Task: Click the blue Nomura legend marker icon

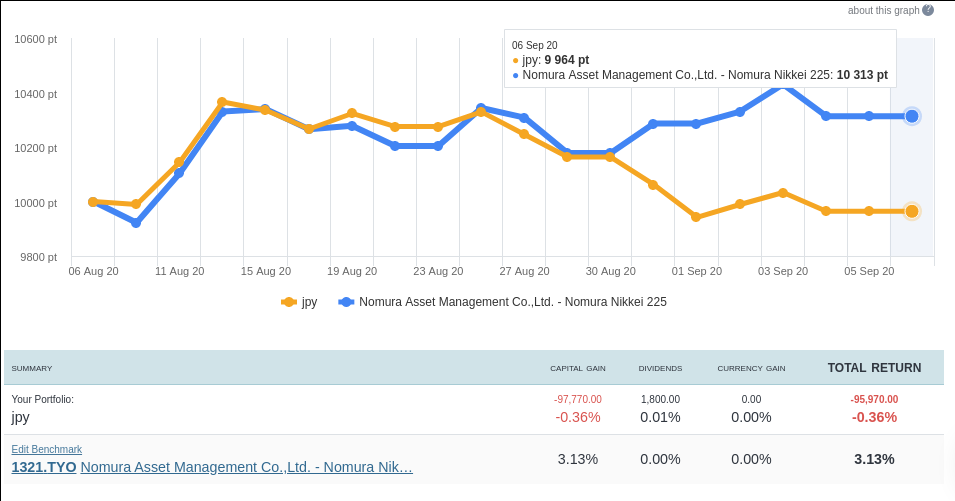Action: click(347, 302)
